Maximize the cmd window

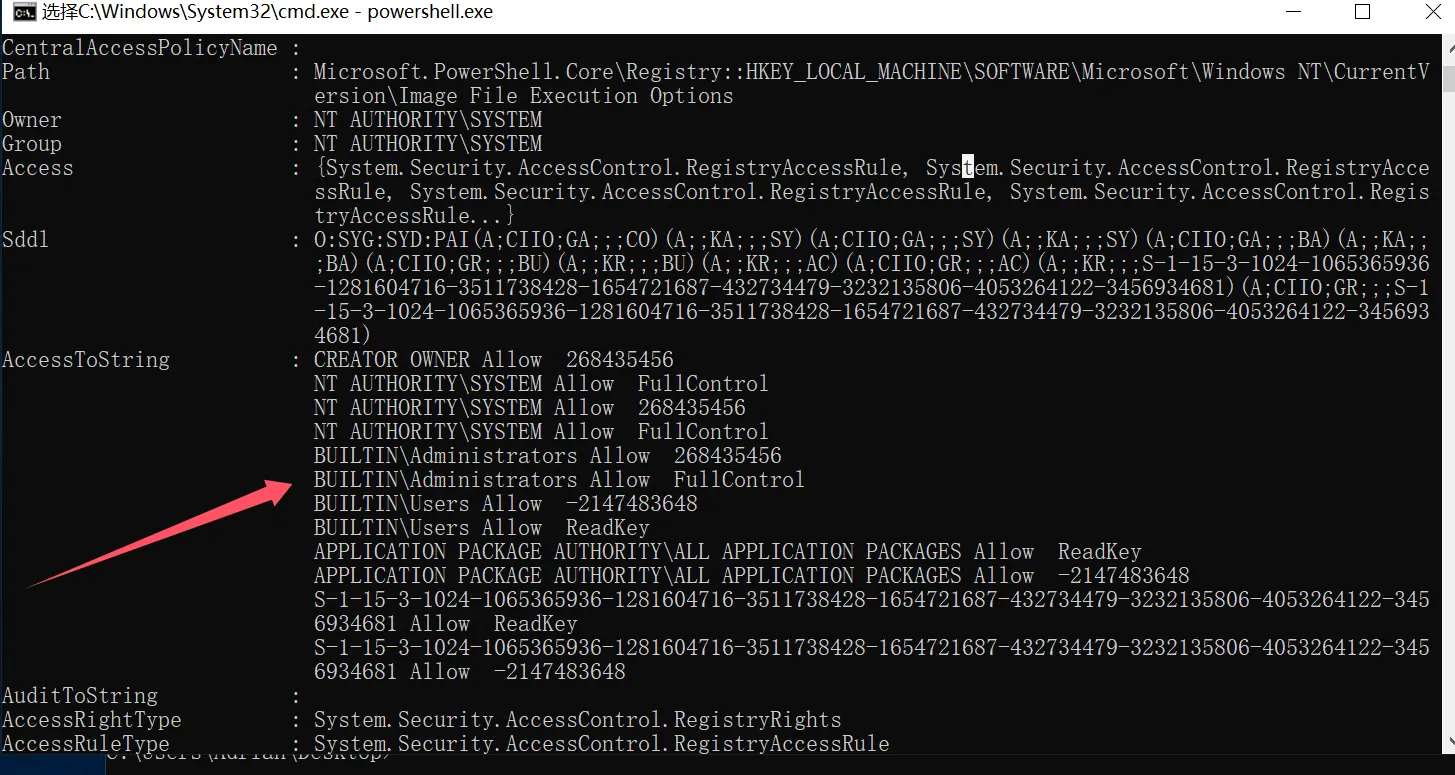[1362, 13]
